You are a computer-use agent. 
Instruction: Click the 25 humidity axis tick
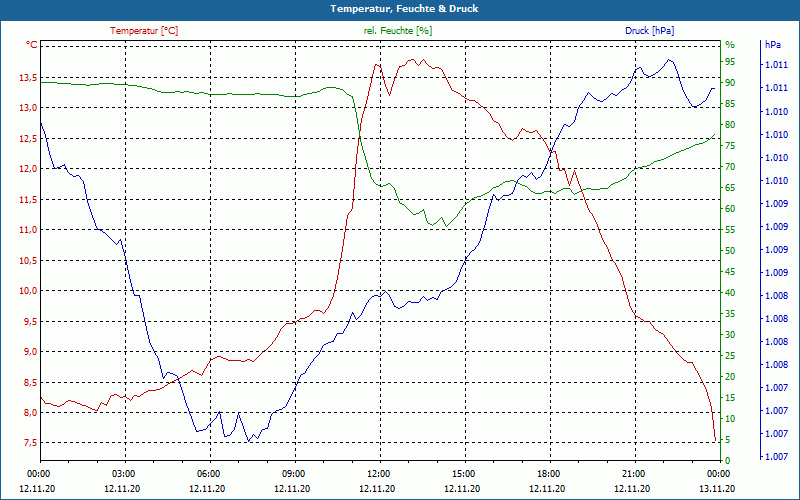point(730,355)
